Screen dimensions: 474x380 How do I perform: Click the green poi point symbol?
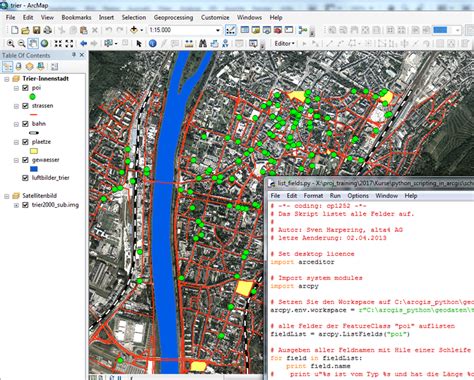coord(32,97)
